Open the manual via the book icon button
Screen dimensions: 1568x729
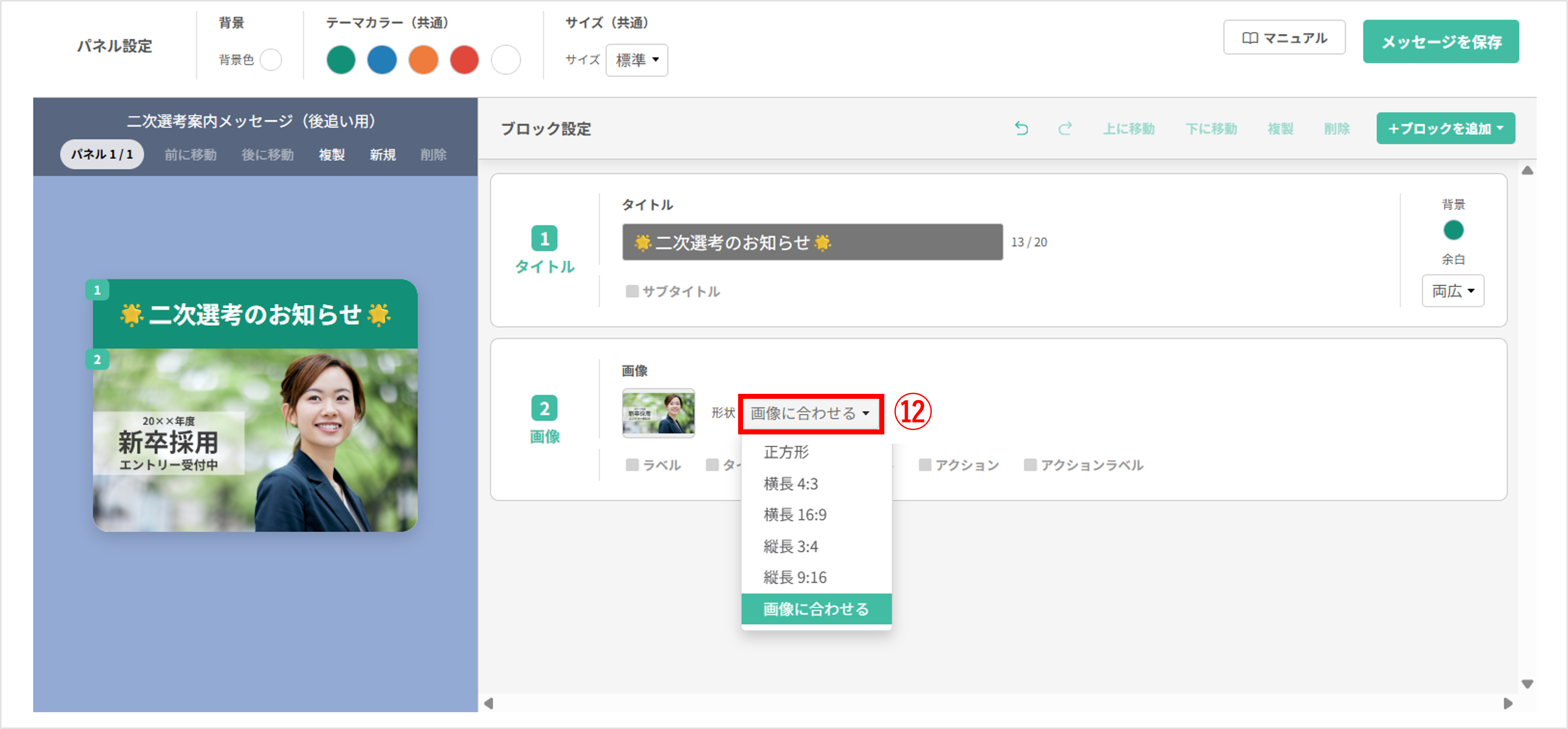pyautogui.click(x=1284, y=38)
